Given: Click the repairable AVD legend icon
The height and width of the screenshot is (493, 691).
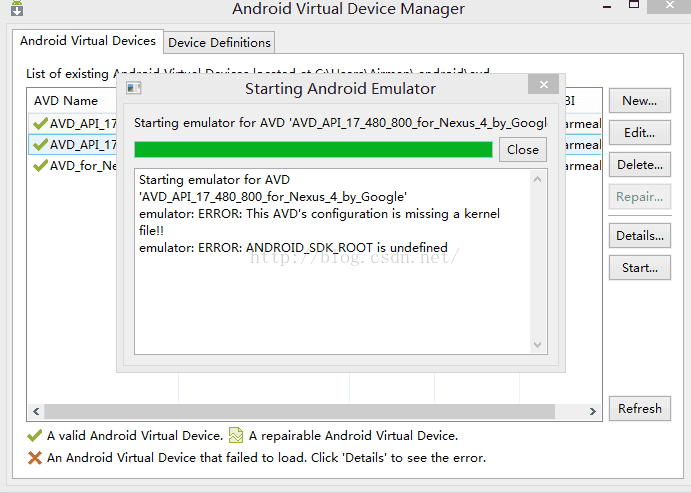Looking at the screenshot, I should coord(236,435).
